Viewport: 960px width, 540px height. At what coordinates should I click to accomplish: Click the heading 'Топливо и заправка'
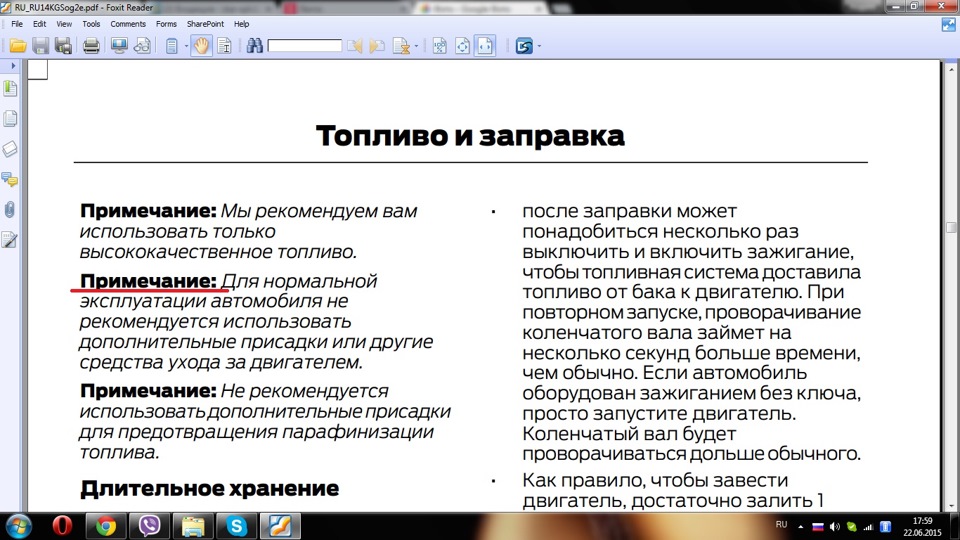tap(470, 136)
